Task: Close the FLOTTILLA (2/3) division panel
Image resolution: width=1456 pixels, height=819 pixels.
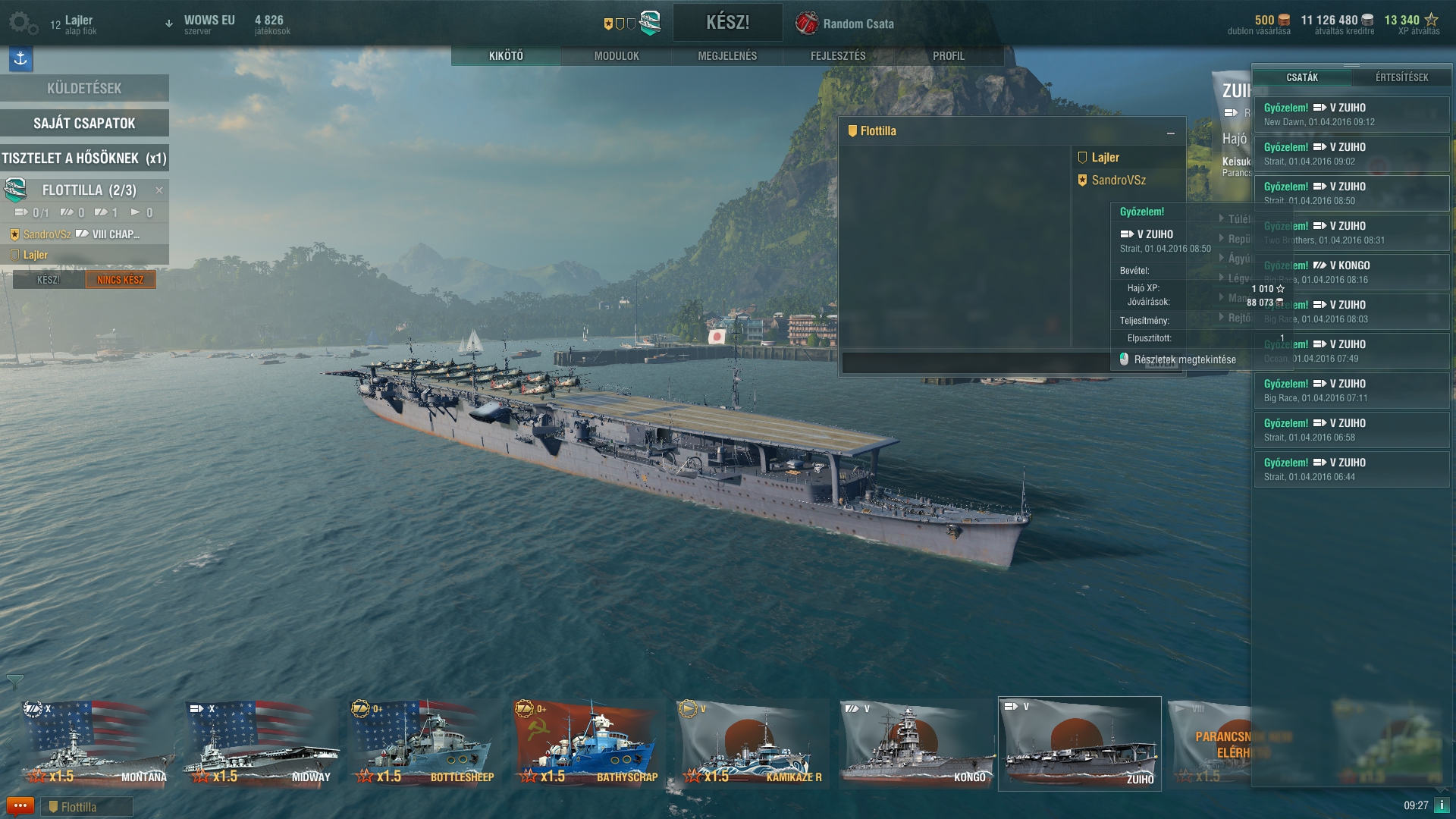Action: (x=159, y=190)
